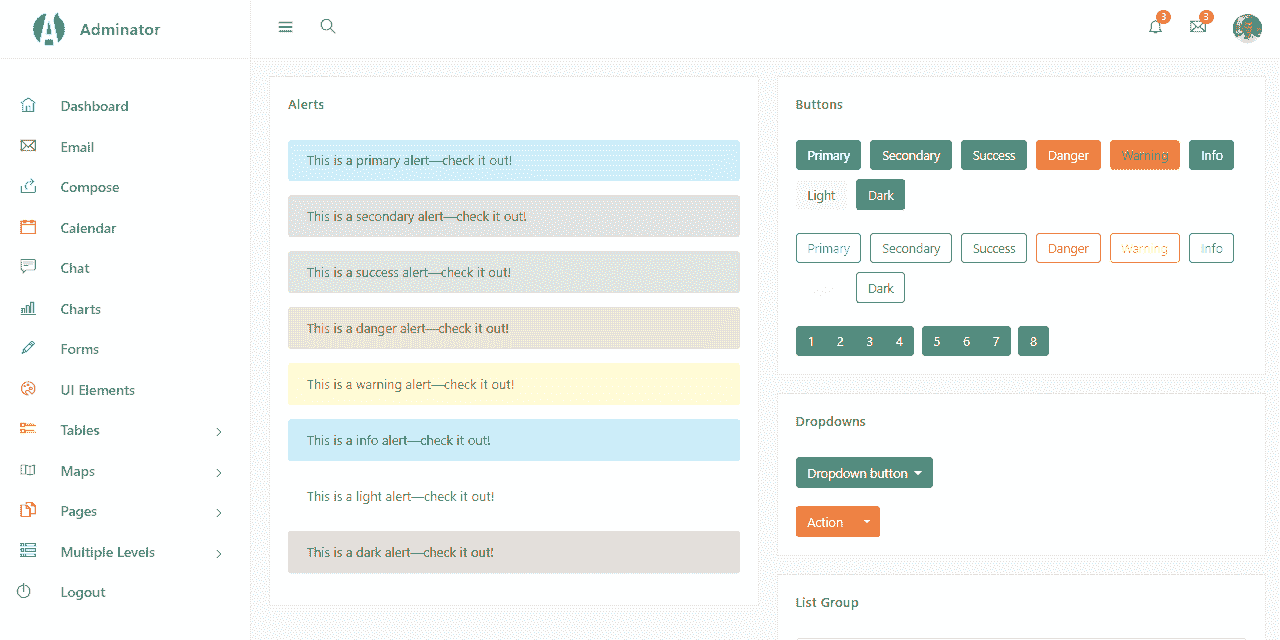This screenshot has width=1280, height=640.
Task: Click the Adminator logo icon
Action: 48,29
